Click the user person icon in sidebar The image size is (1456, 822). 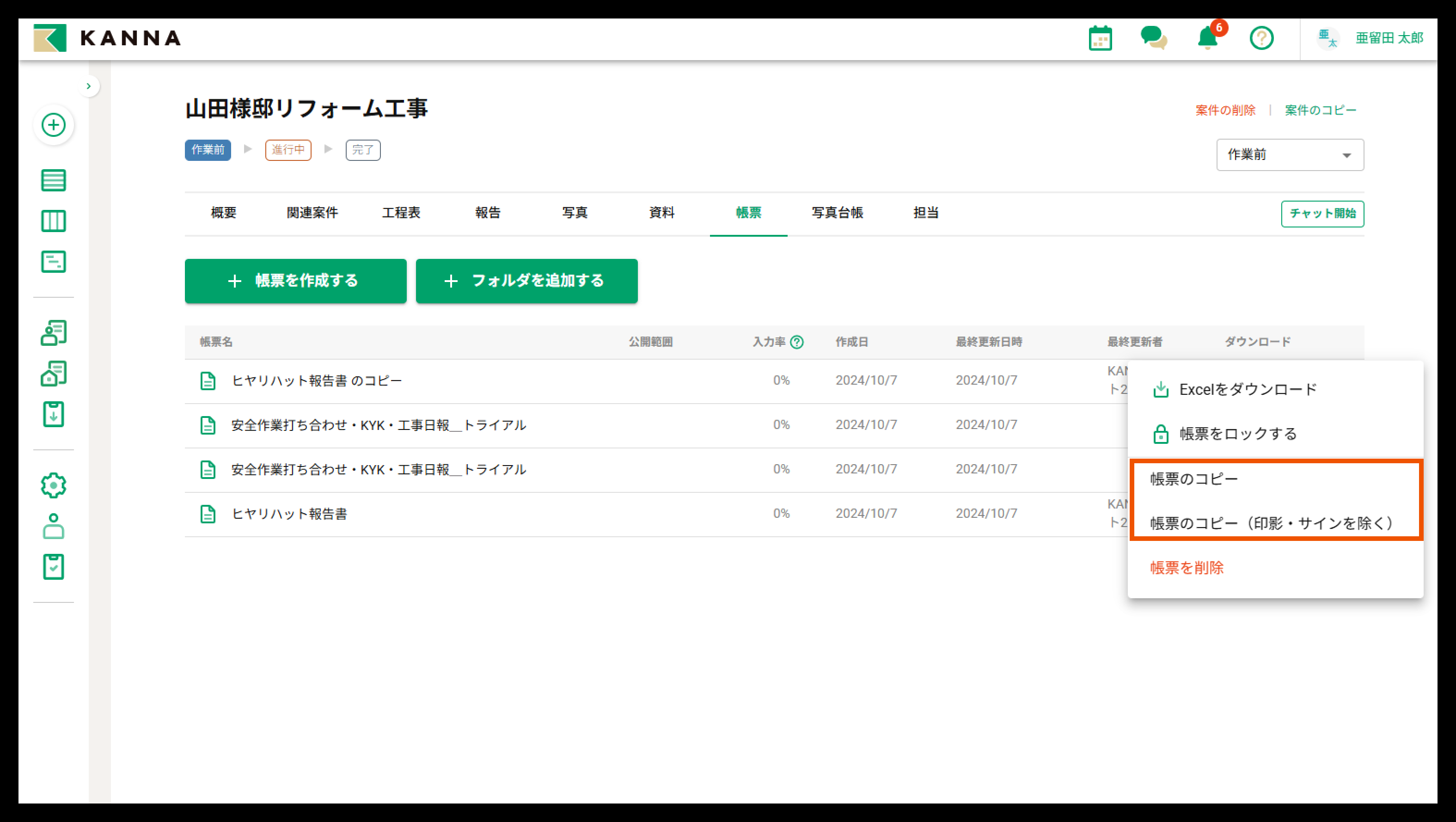point(54,526)
